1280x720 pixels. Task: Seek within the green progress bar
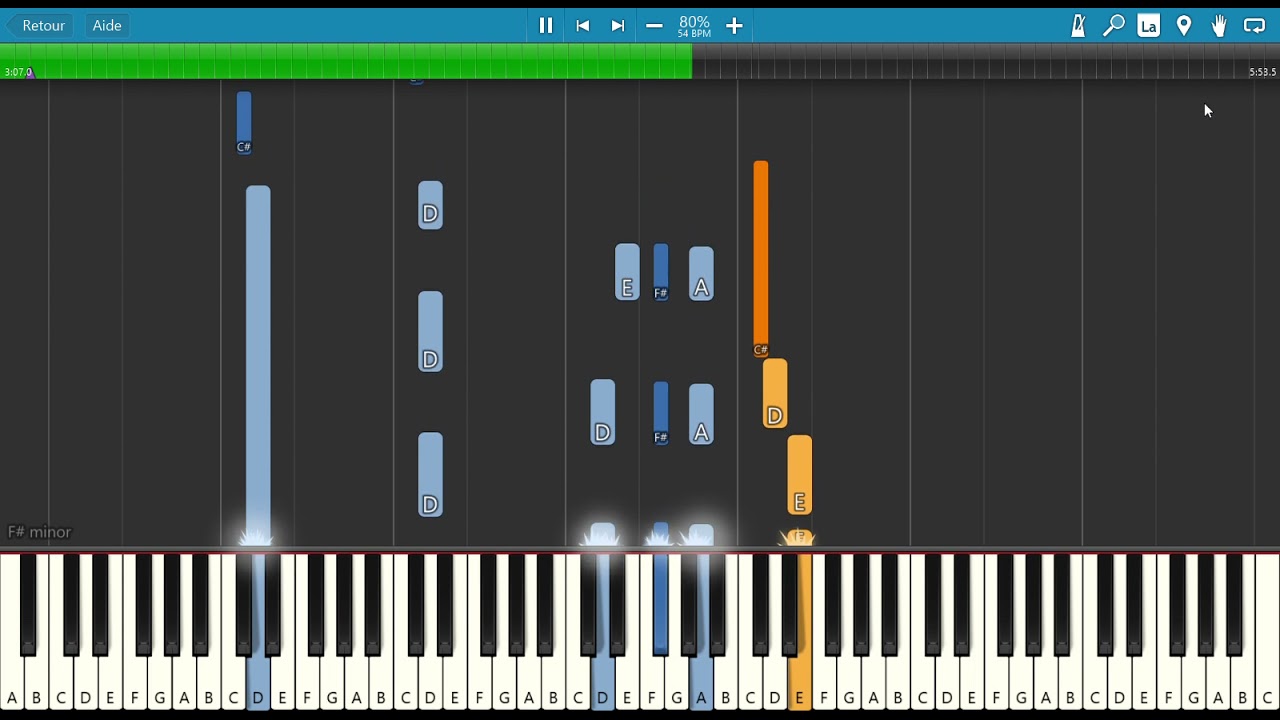point(346,61)
